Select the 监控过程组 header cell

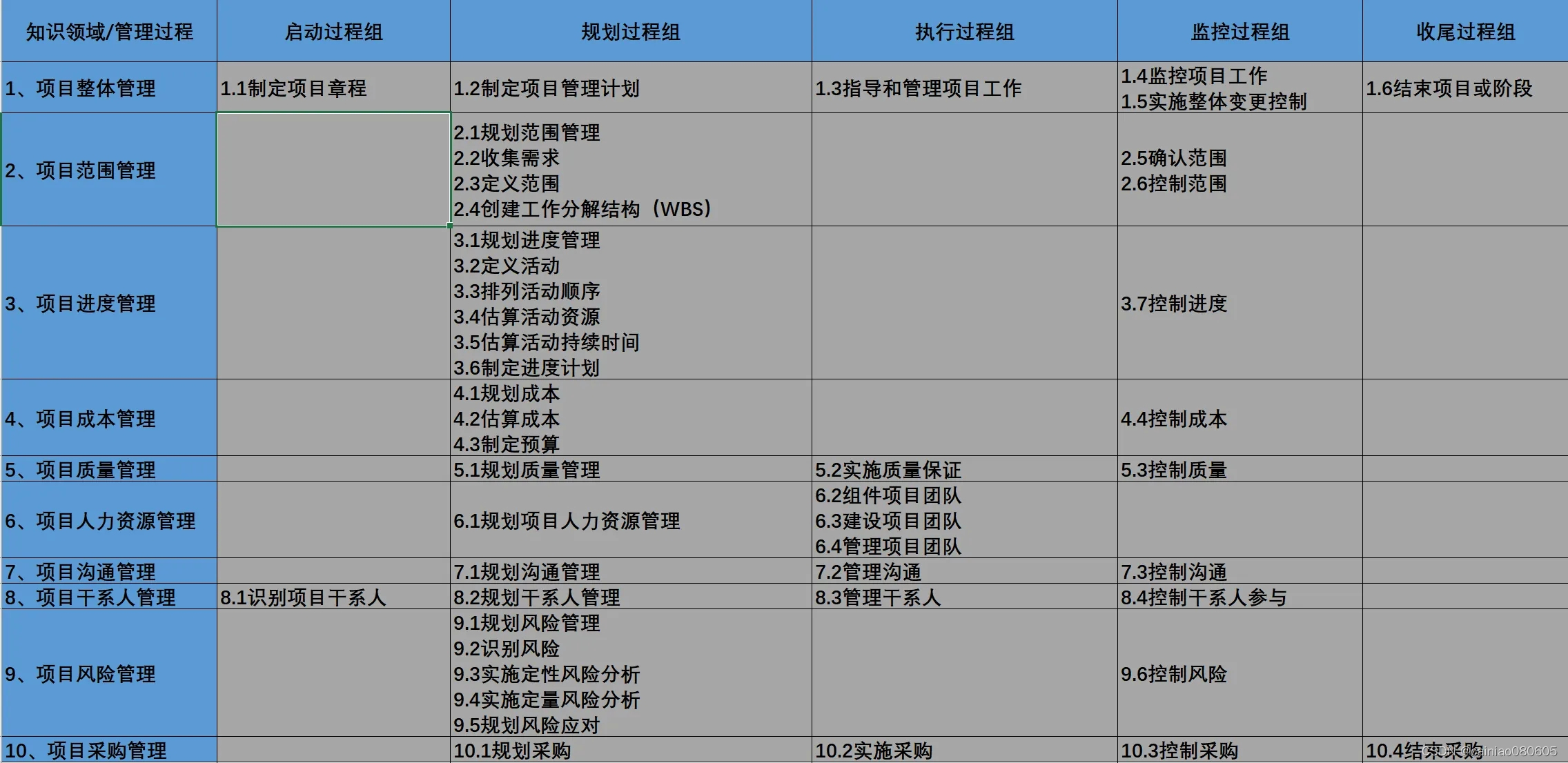(x=1239, y=32)
